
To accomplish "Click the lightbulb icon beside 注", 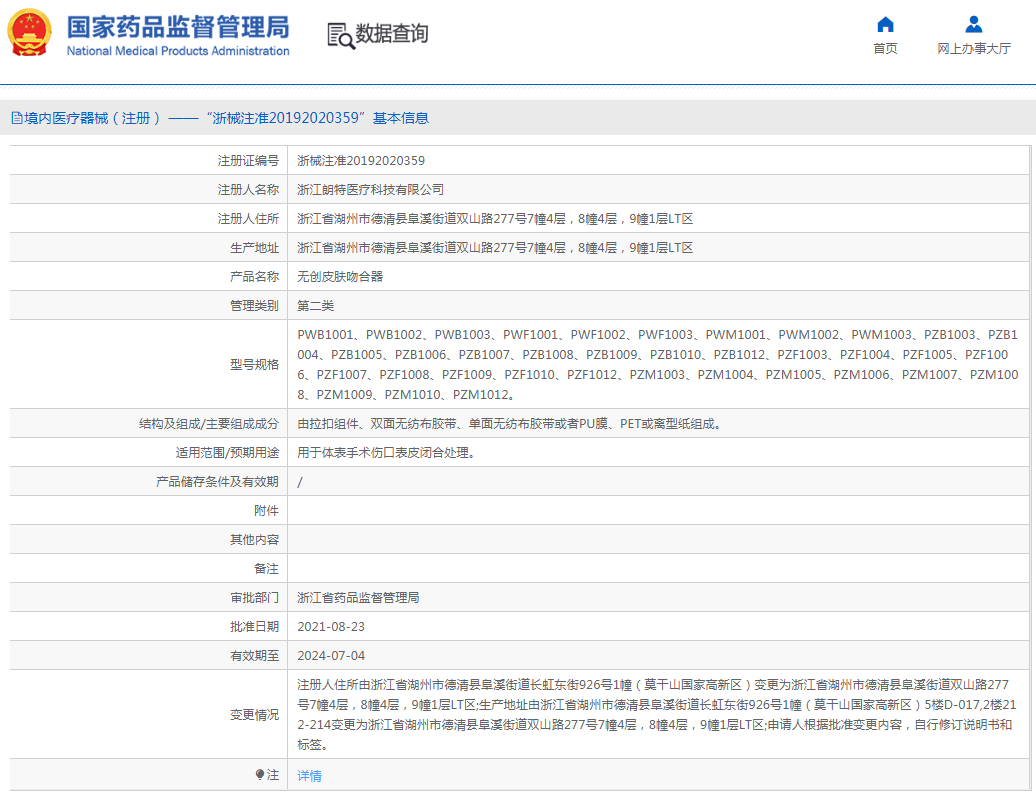I will (x=260, y=775).
